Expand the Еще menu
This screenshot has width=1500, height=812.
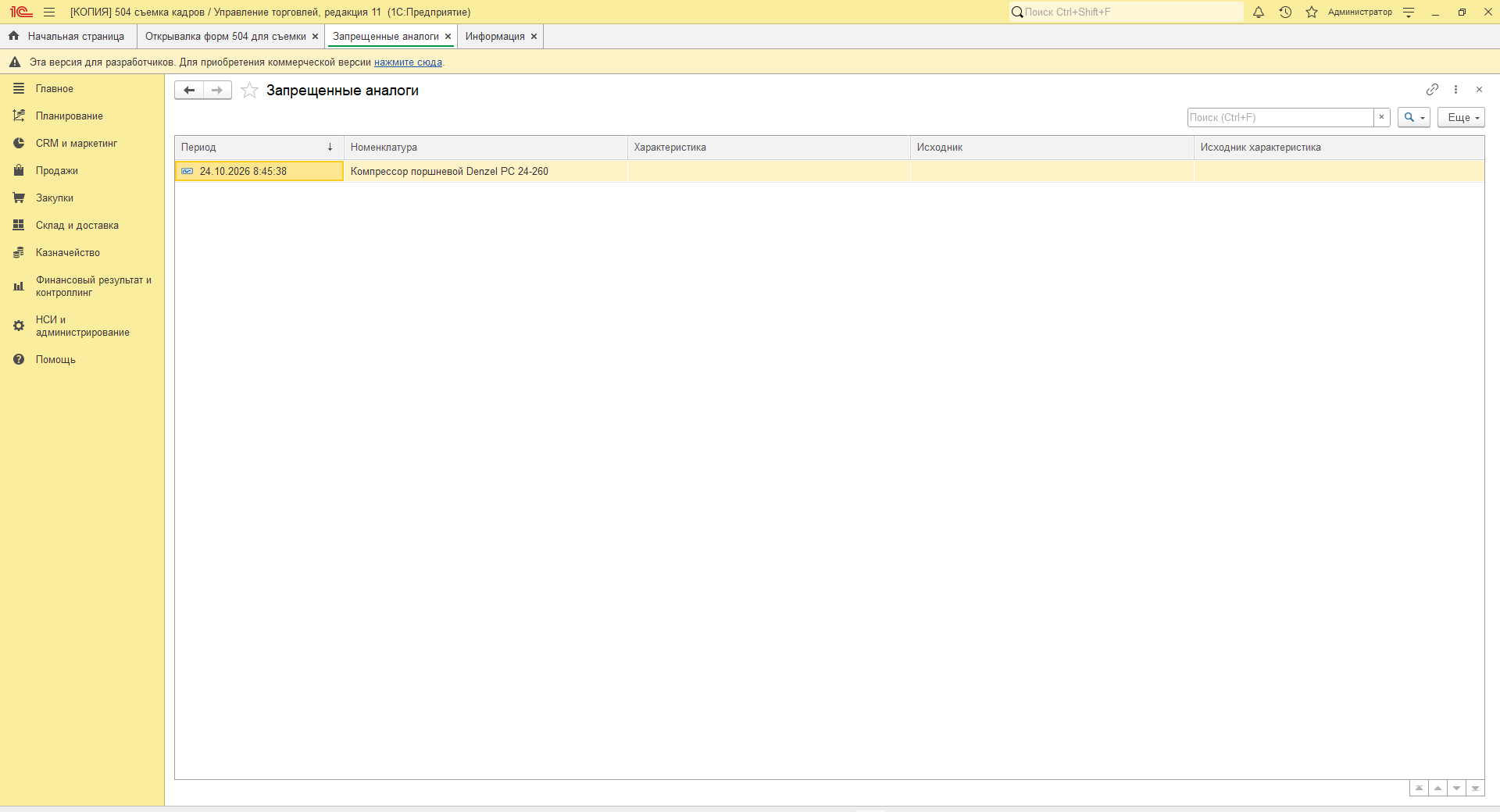(x=1461, y=117)
